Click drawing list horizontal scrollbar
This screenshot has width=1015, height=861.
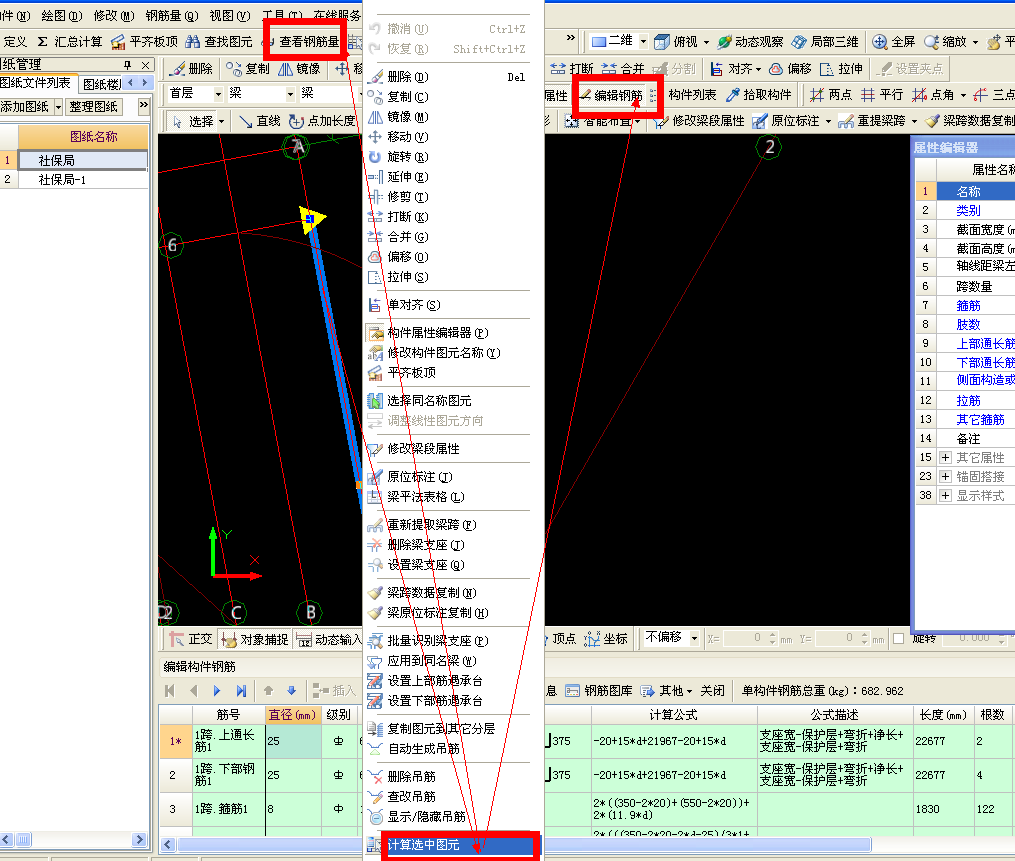74,840
